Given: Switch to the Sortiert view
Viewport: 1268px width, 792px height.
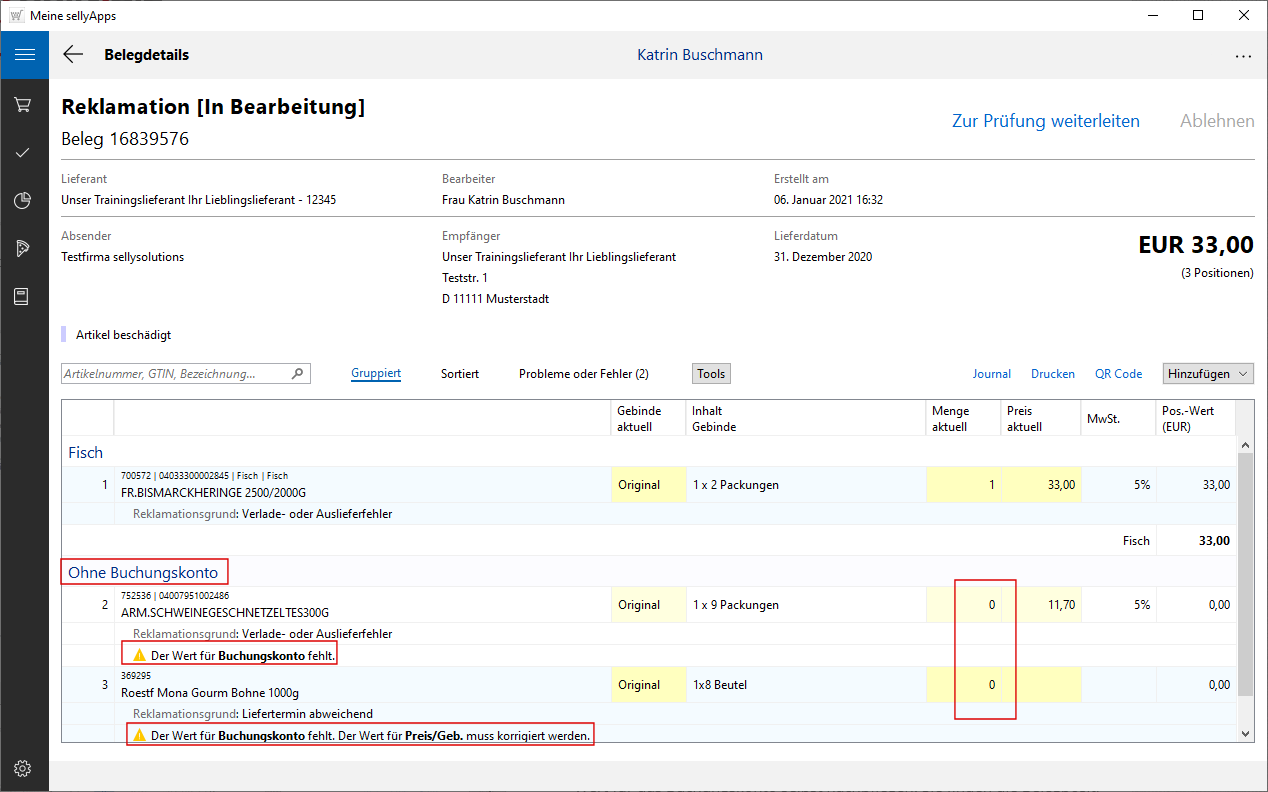Looking at the screenshot, I should [x=460, y=374].
